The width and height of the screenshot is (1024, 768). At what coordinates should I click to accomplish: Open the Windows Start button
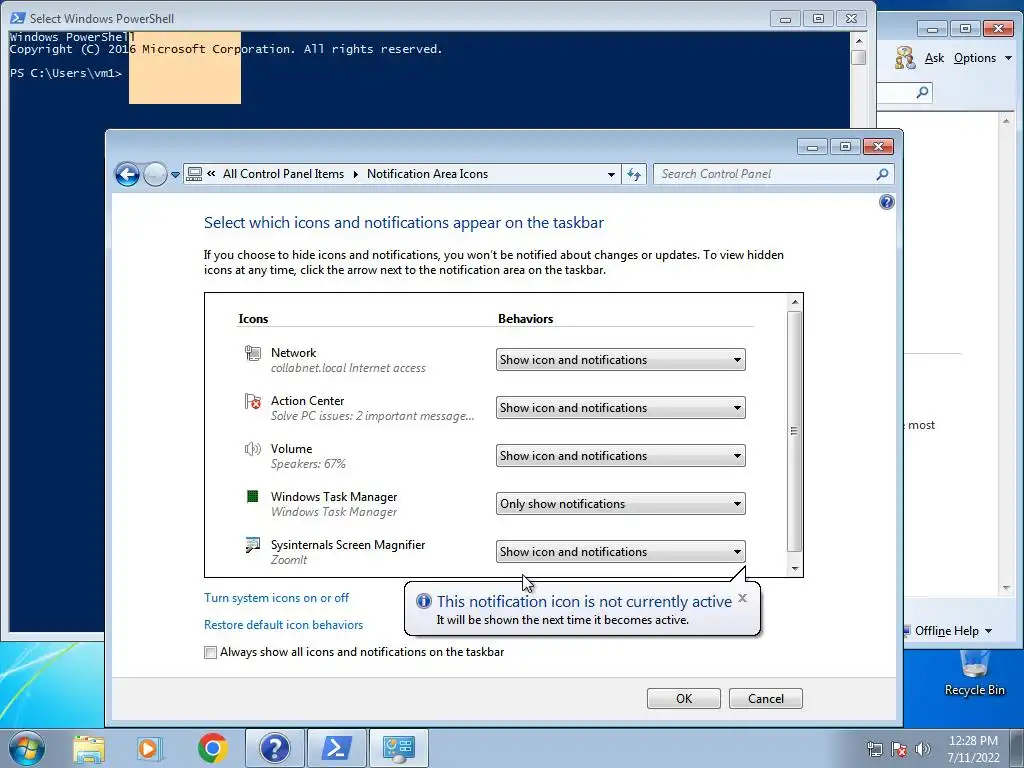(27, 748)
